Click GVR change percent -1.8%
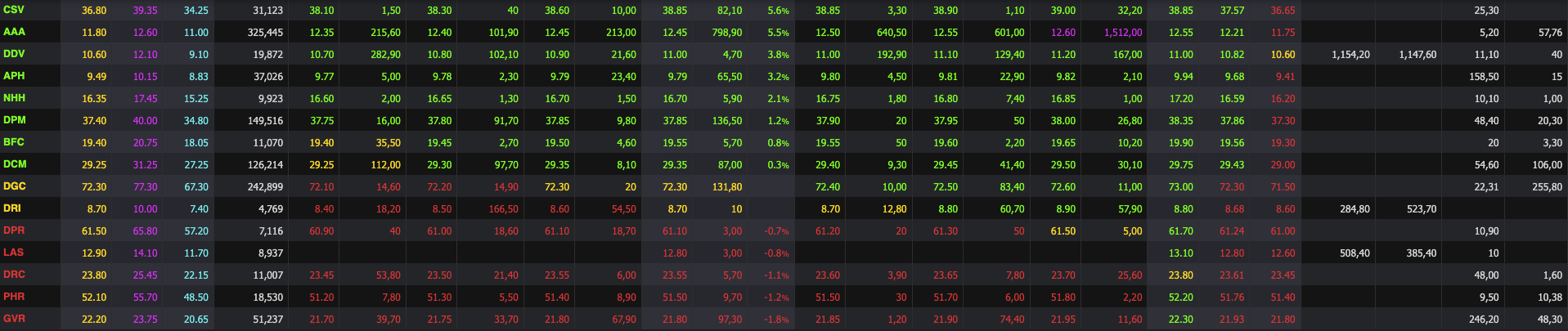 (x=776, y=320)
